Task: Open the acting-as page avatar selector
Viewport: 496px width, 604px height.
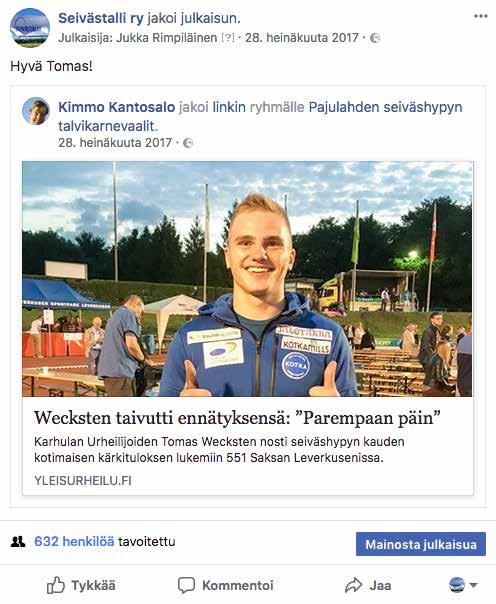Action: [x=457, y=585]
